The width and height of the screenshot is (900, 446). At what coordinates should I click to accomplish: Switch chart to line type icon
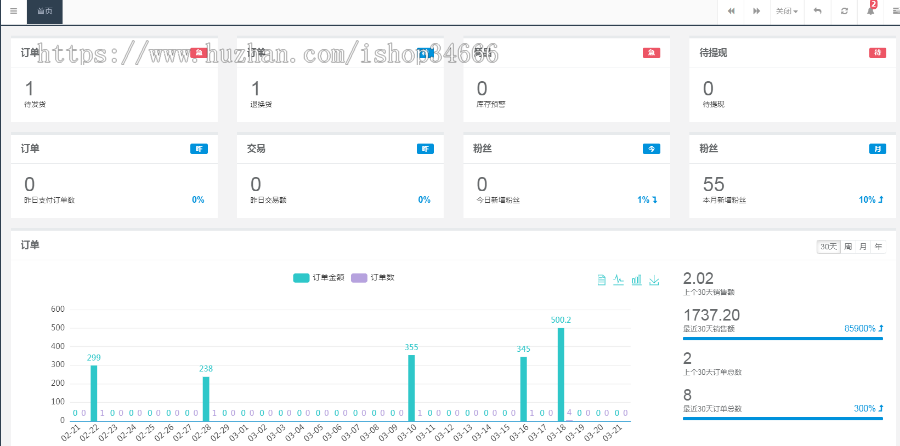click(x=618, y=280)
